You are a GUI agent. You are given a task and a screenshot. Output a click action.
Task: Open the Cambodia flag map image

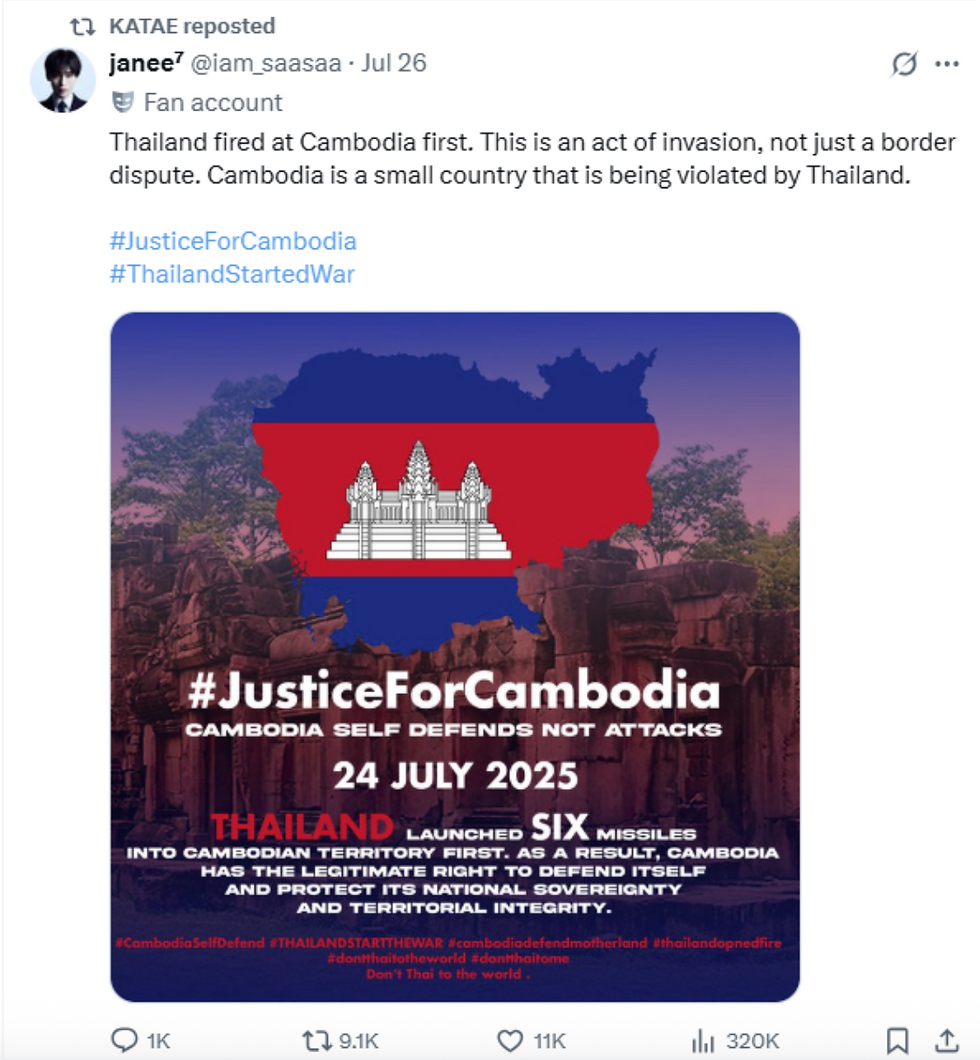click(455, 656)
